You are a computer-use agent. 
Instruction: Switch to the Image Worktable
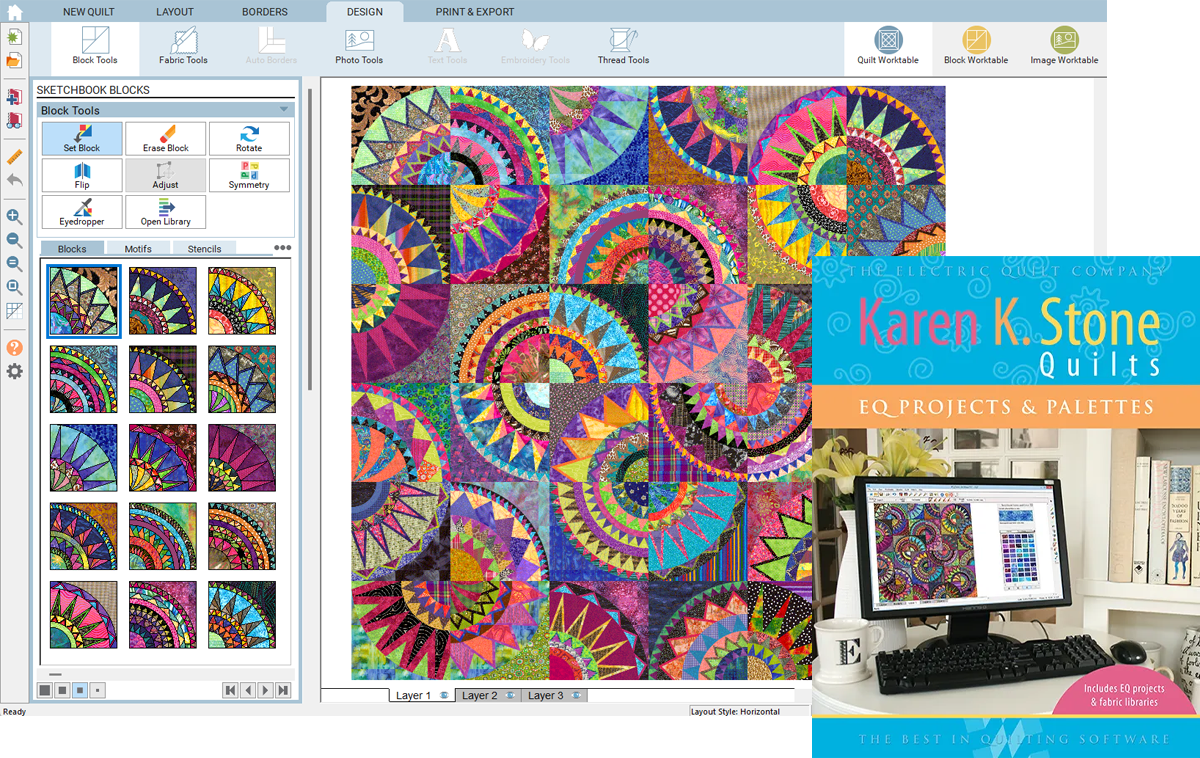coord(1064,47)
